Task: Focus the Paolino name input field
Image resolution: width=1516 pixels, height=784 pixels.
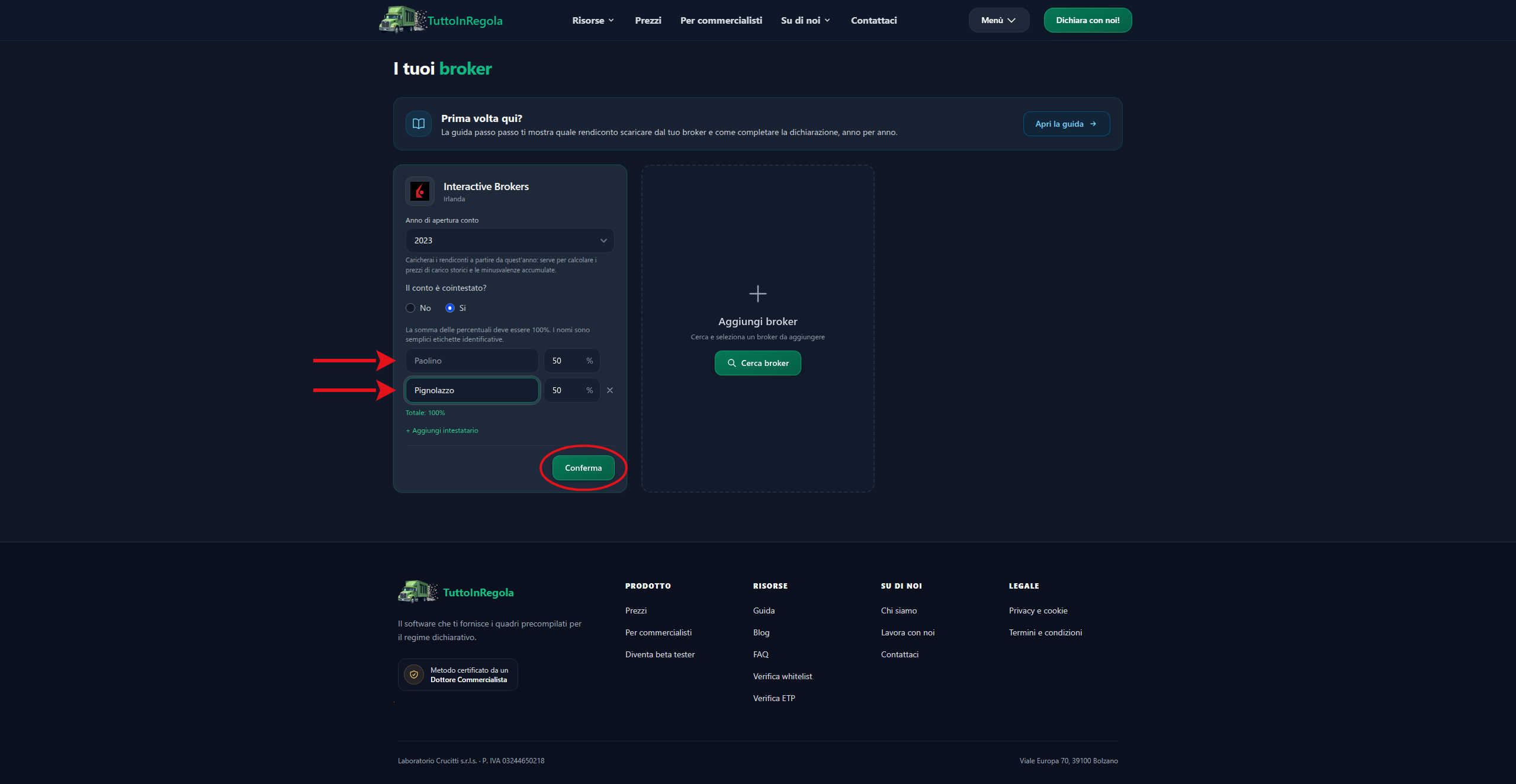Action: (x=472, y=361)
